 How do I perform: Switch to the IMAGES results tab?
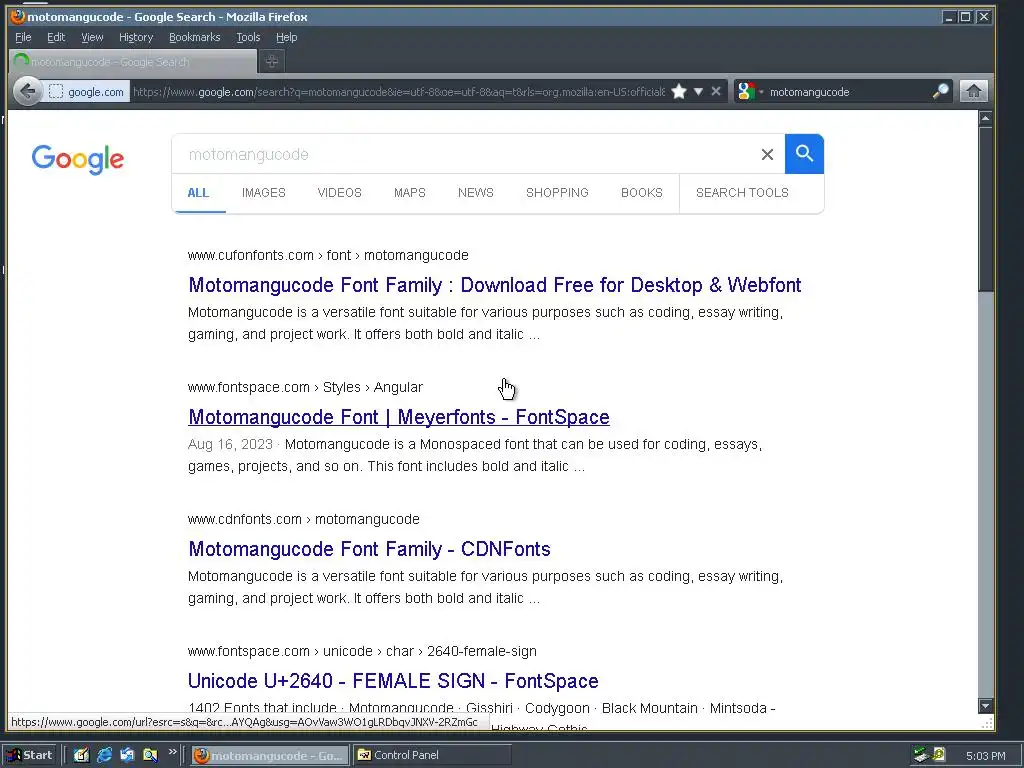coord(264,193)
